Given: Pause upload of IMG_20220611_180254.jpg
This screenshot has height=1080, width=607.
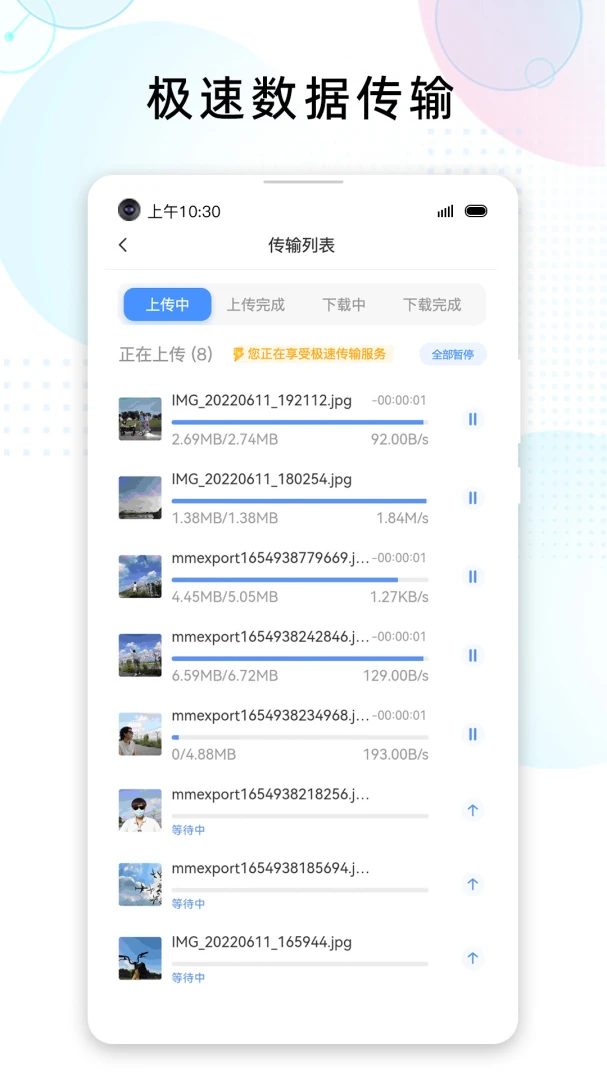Looking at the screenshot, I should (473, 498).
